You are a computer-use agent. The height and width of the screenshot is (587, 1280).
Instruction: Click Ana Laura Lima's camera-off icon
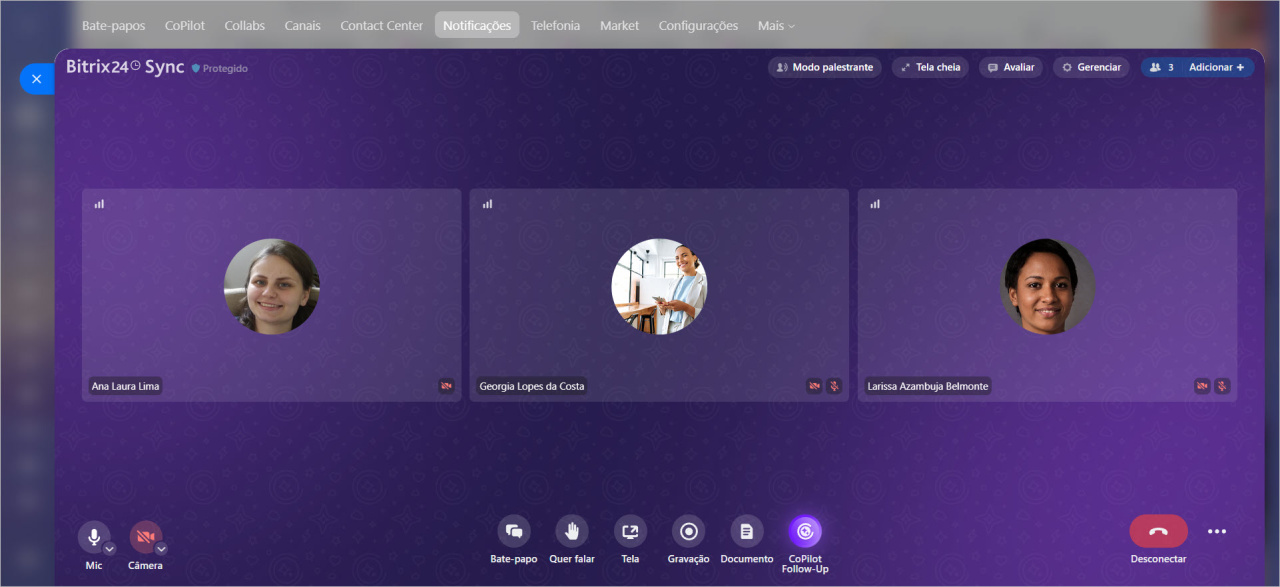click(x=446, y=386)
